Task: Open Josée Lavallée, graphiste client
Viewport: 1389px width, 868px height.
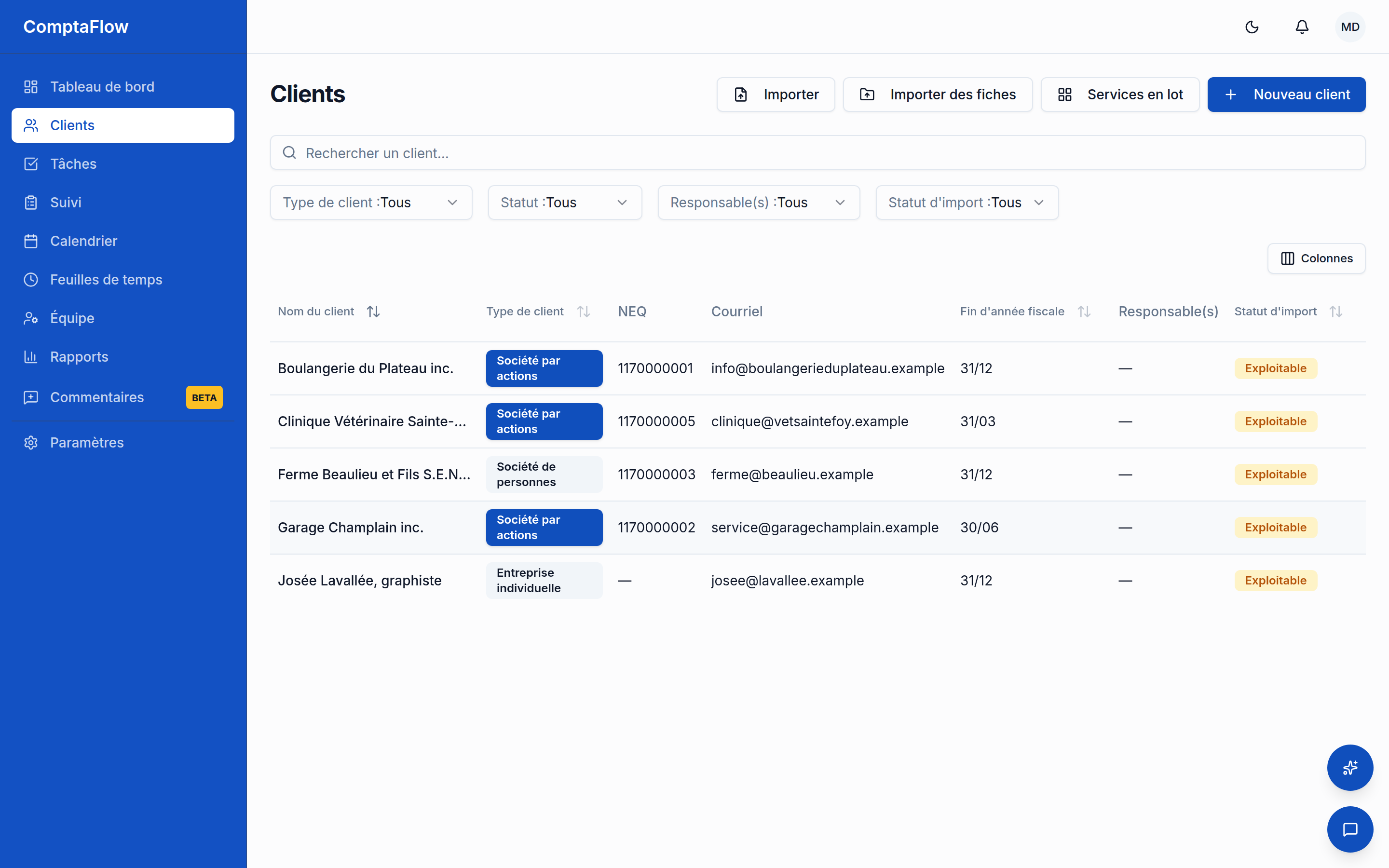Action: coord(360,581)
